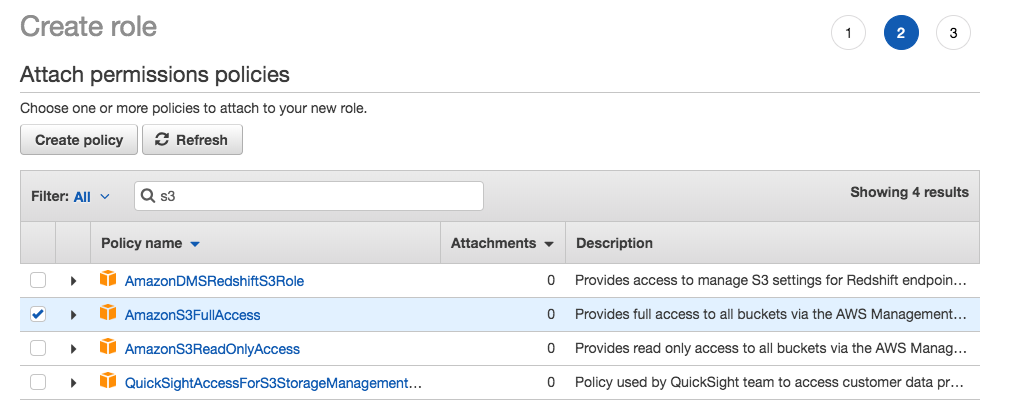Focus the policy search field containing s3
The width and height of the screenshot is (1013, 419).
[x=309, y=196]
